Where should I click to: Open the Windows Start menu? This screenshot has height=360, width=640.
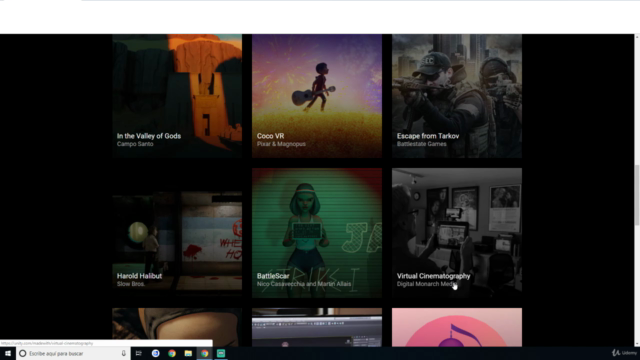click(x=8, y=353)
